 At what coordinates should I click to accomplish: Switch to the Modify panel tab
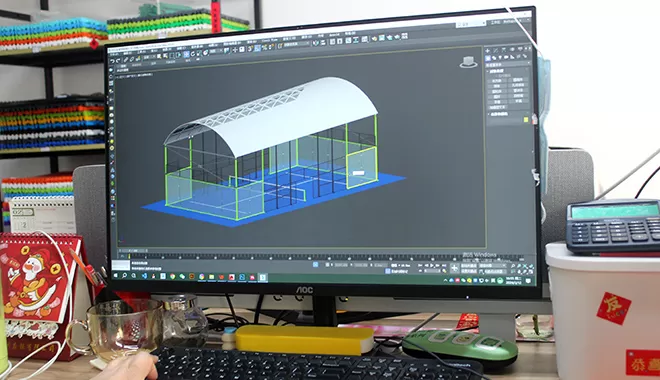click(x=495, y=50)
